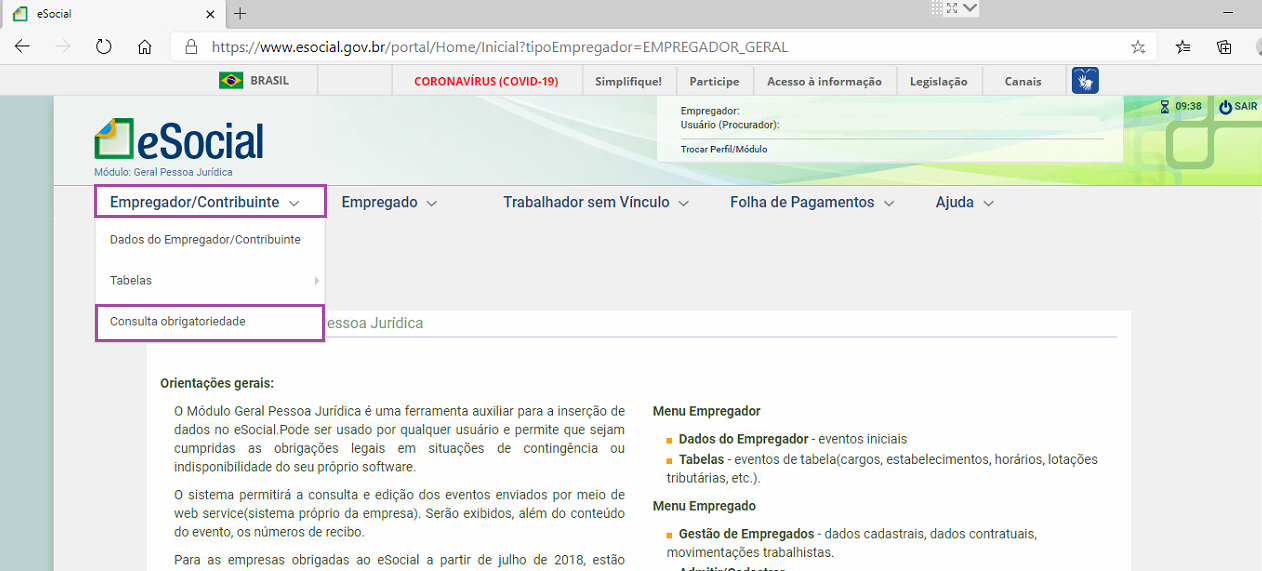1262x571 pixels.
Task: Click the Menu Empregado heading
Action: (704, 506)
